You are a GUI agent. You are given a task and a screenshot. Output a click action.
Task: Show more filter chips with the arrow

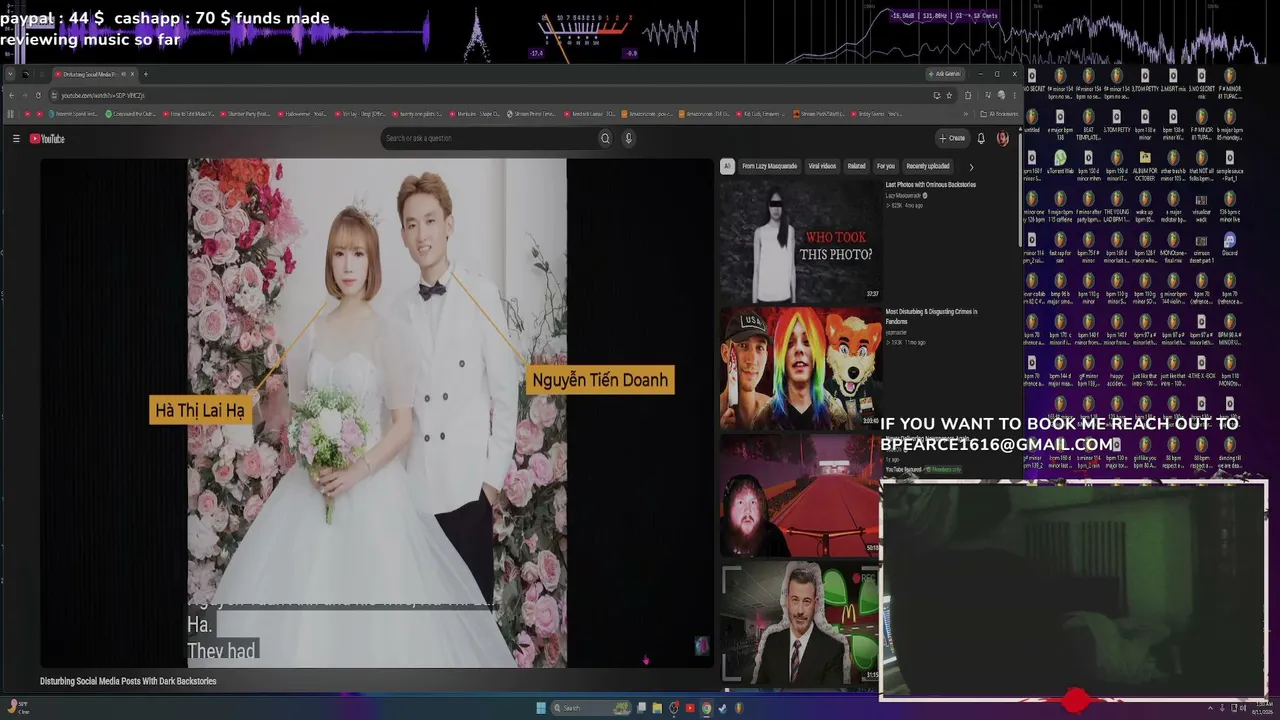click(x=970, y=167)
